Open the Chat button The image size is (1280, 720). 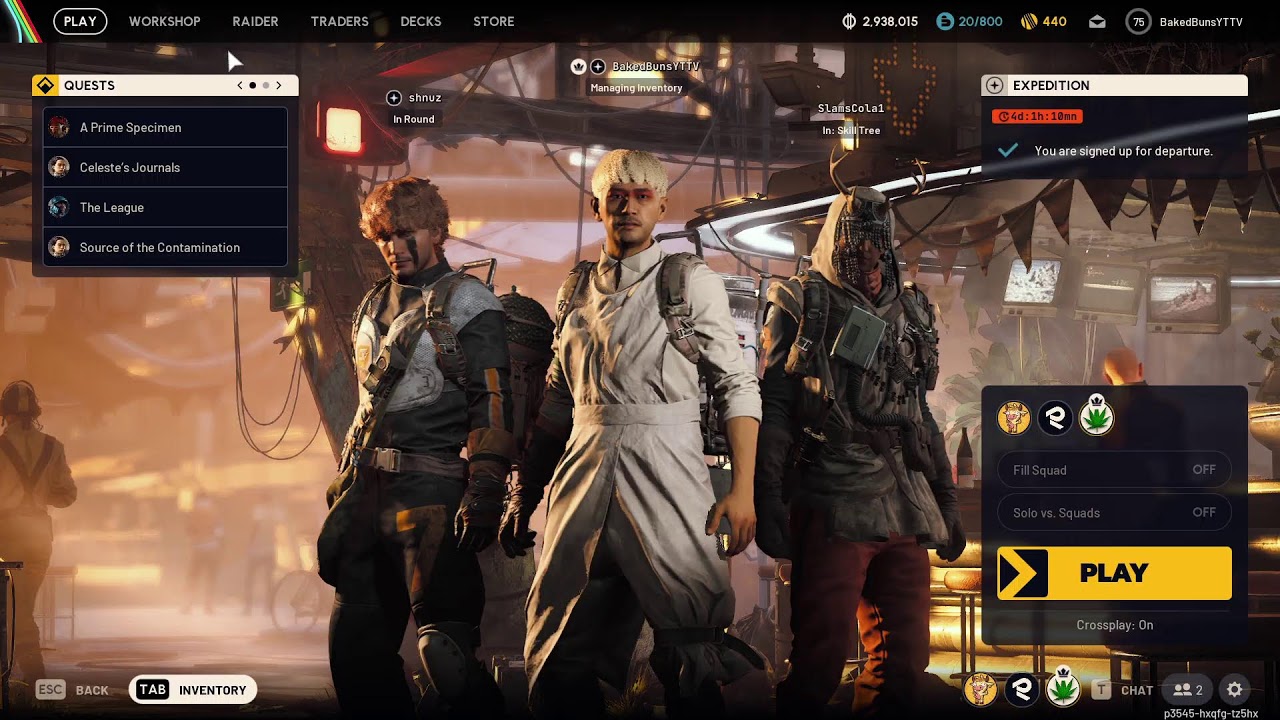click(x=1137, y=690)
